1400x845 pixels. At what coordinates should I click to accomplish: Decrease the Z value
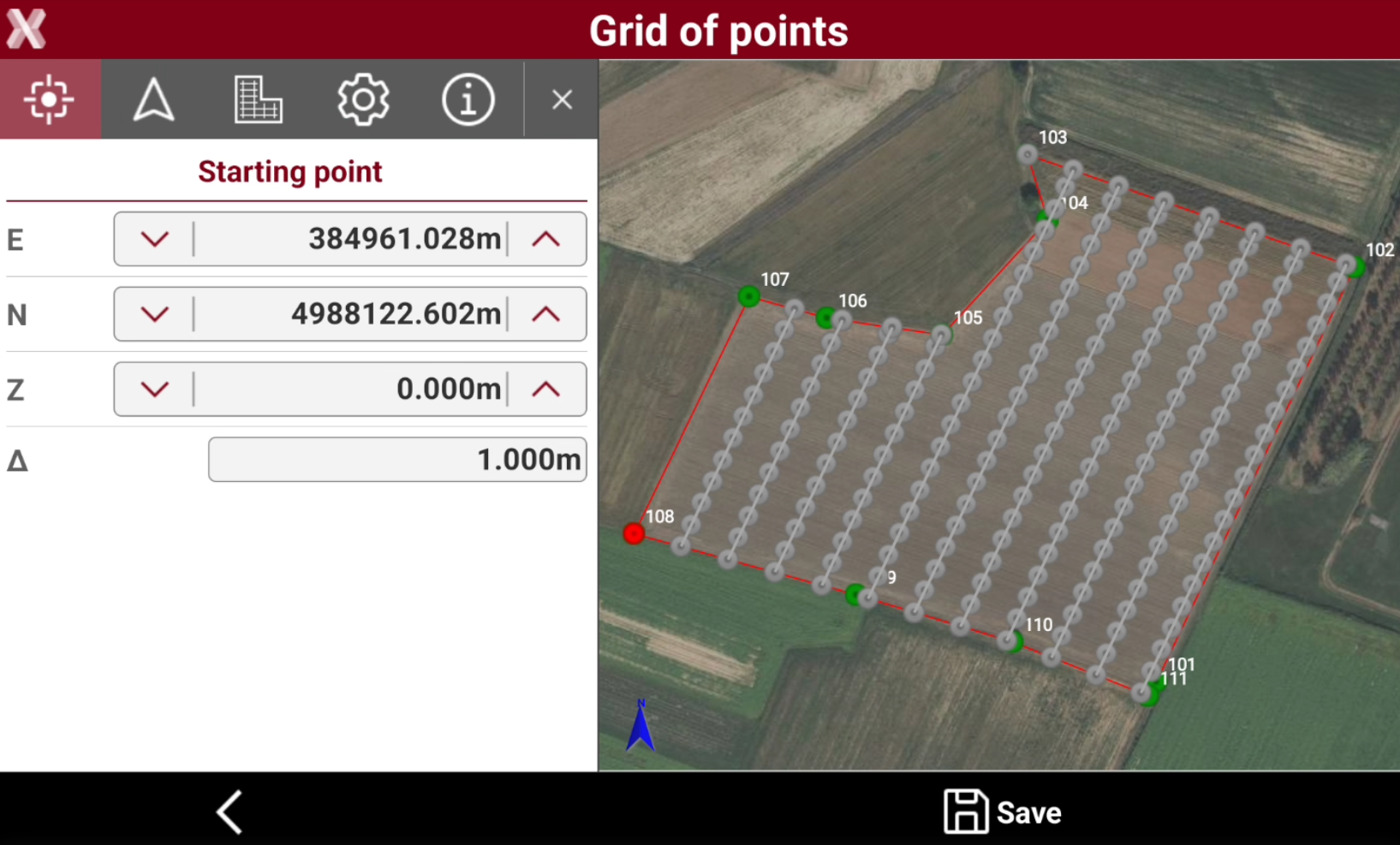pyautogui.click(x=155, y=390)
